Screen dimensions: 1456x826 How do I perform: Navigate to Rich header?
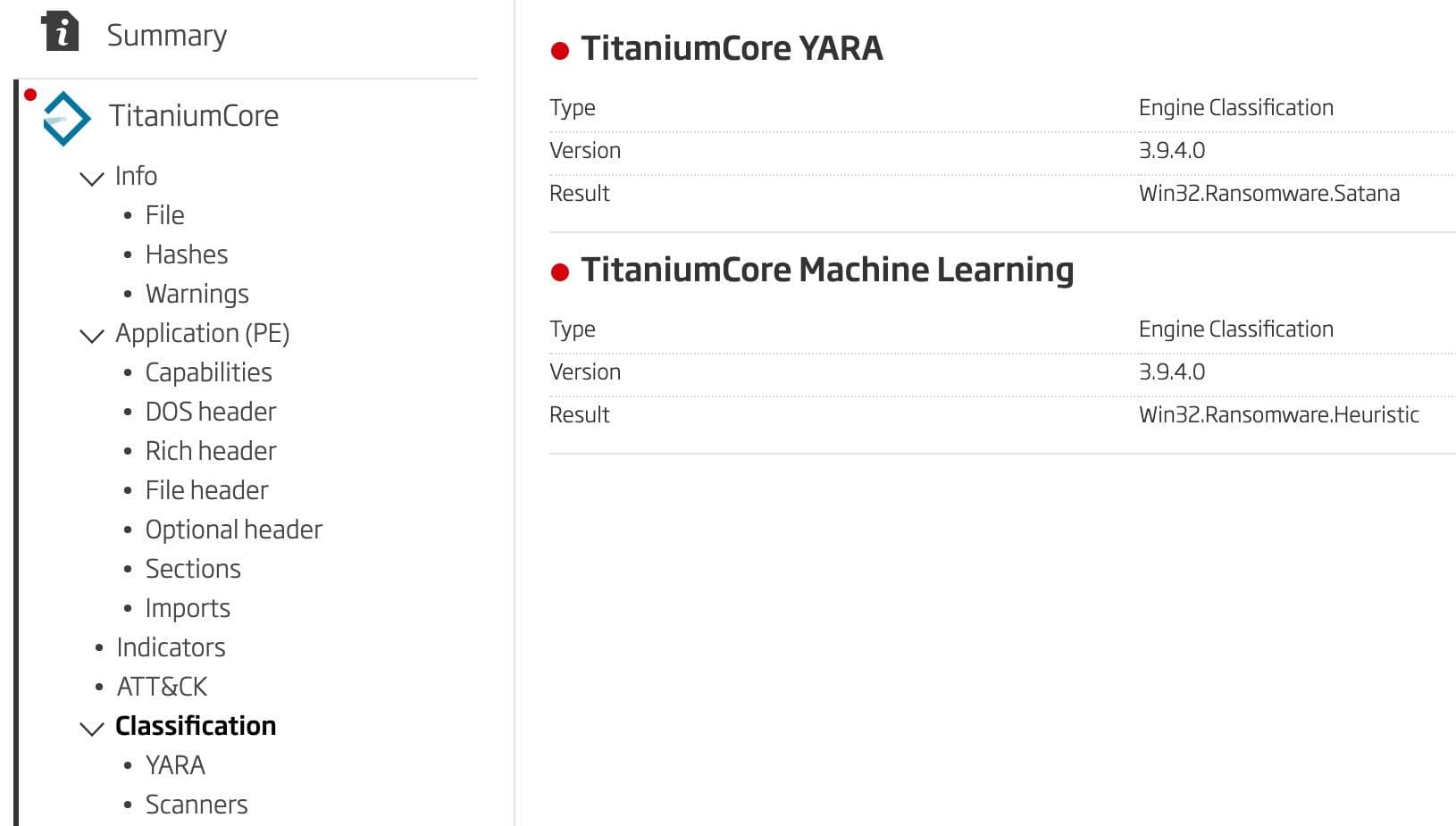pos(211,451)
